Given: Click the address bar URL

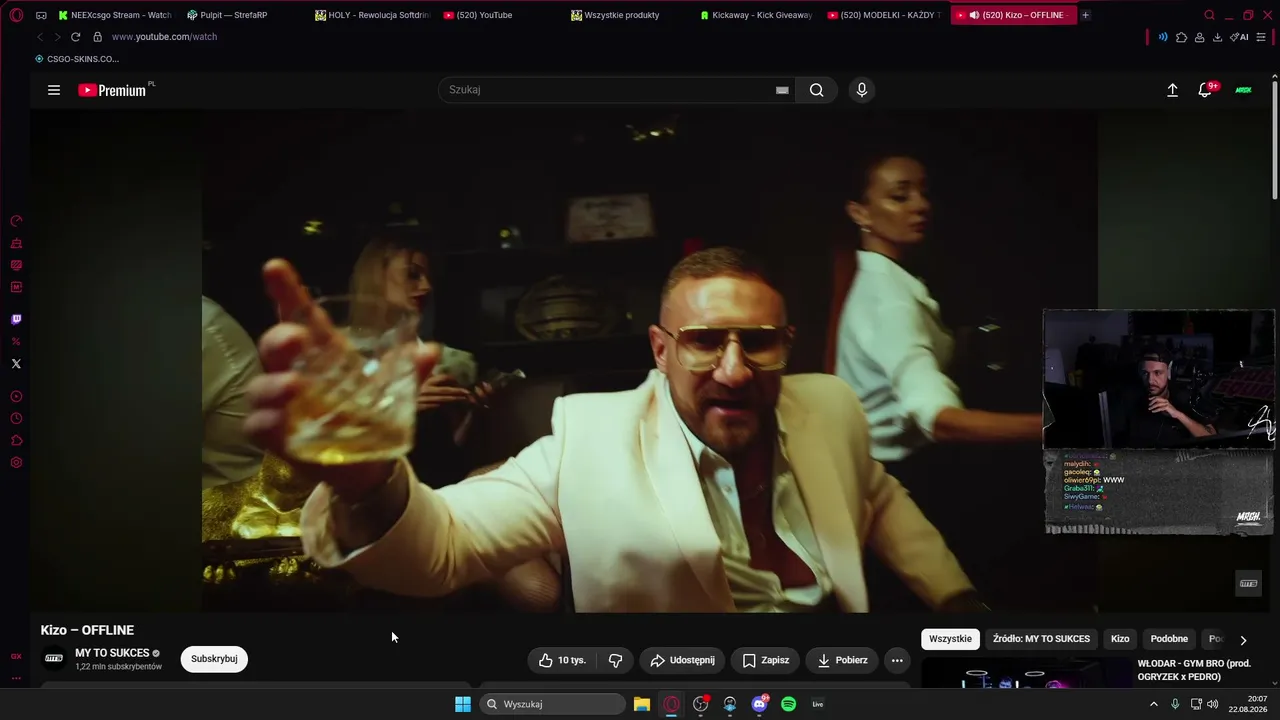Looking at the screenshot, I should point(164,37).
